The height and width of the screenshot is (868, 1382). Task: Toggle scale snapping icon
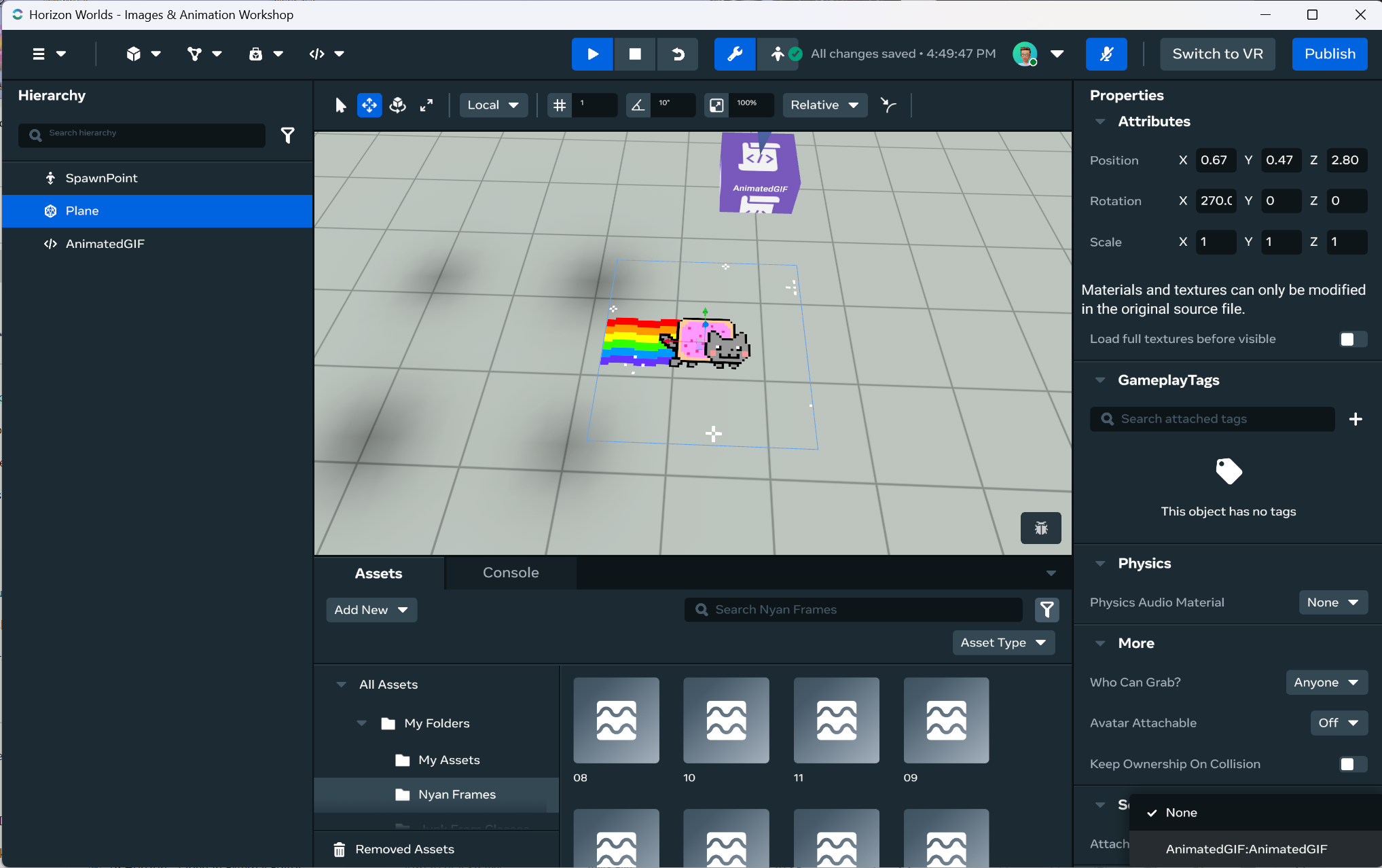coord(716,105)
